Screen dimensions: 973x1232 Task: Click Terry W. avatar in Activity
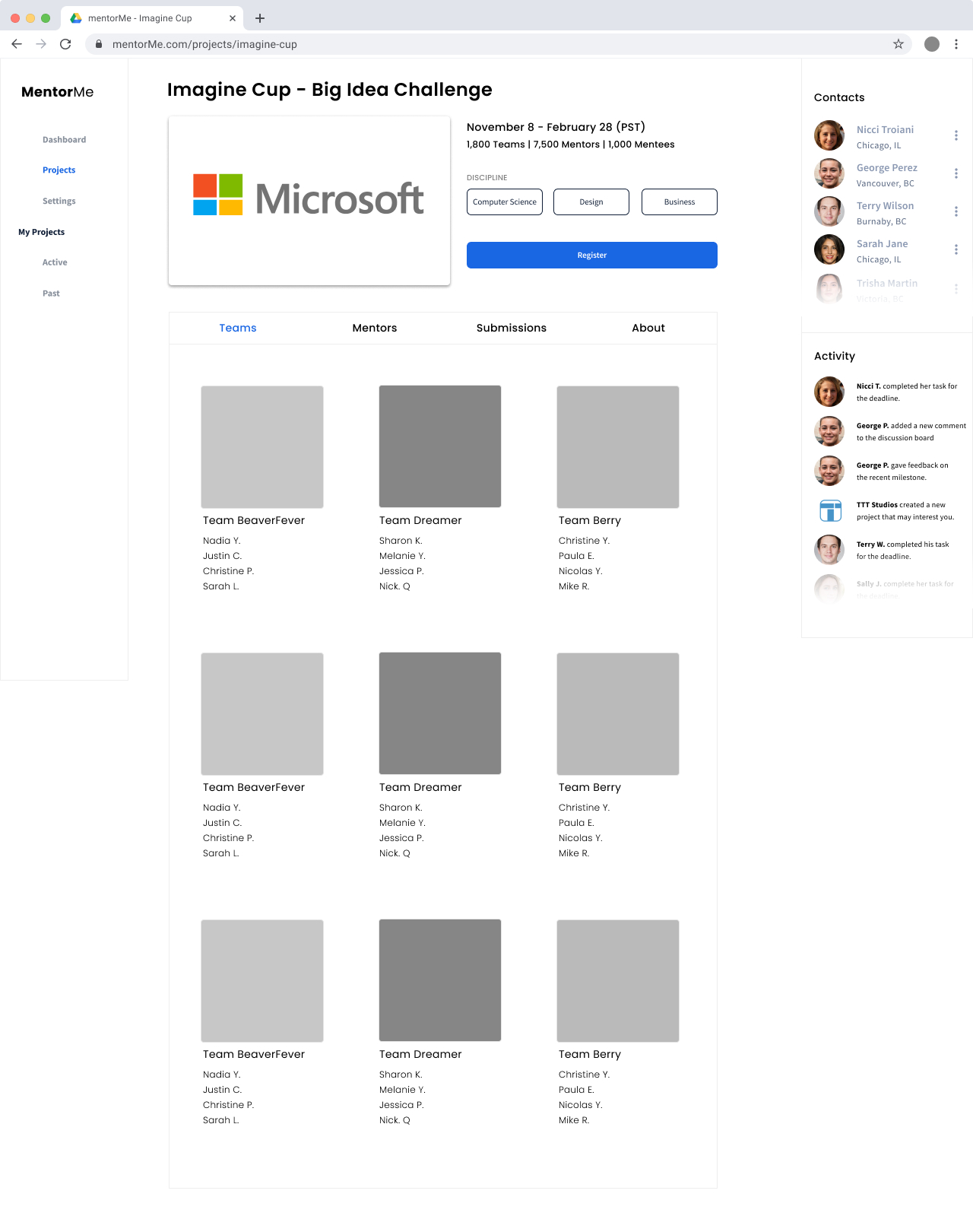[x=829, y=550]
